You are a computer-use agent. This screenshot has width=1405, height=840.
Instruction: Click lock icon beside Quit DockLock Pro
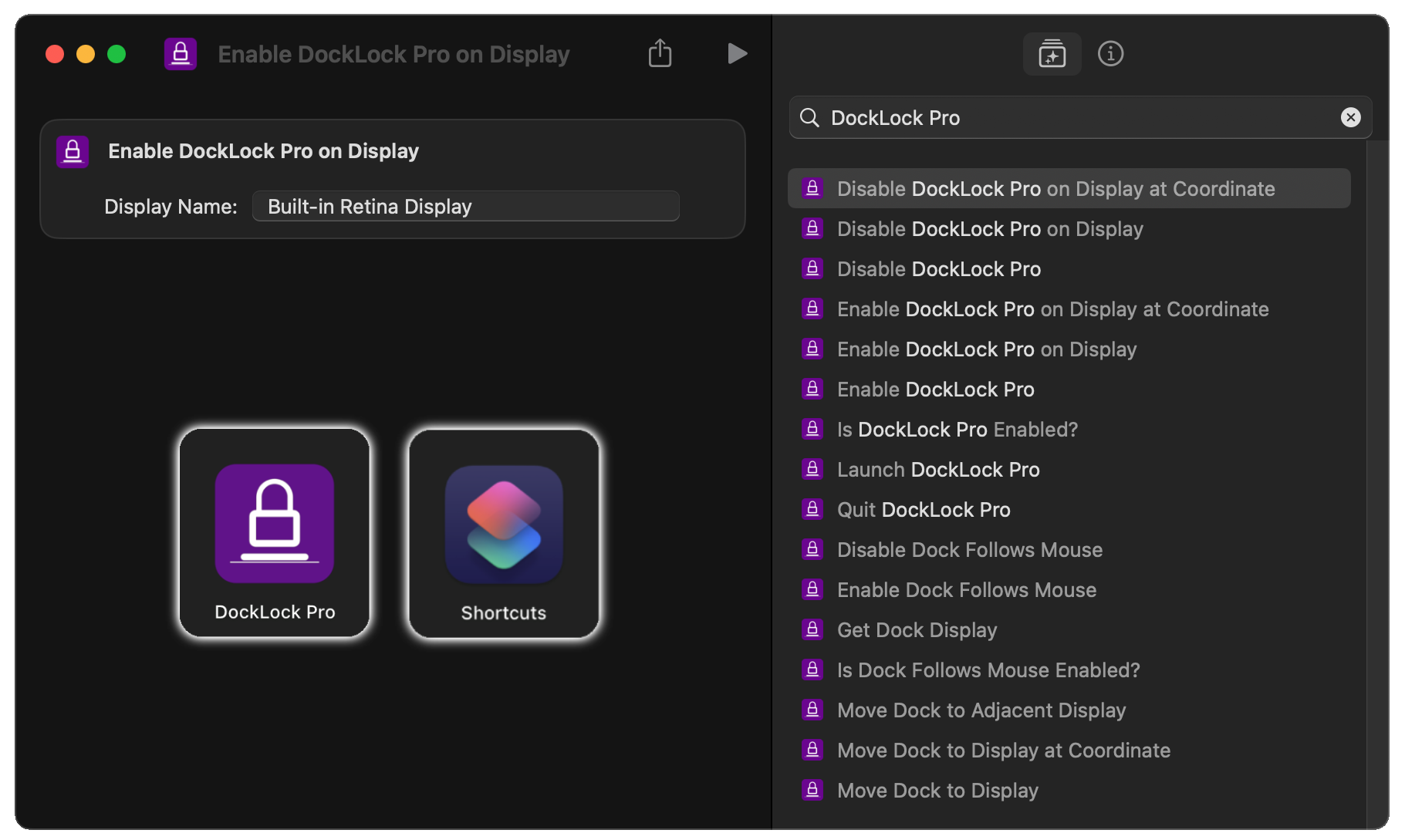tap(812, 508)
